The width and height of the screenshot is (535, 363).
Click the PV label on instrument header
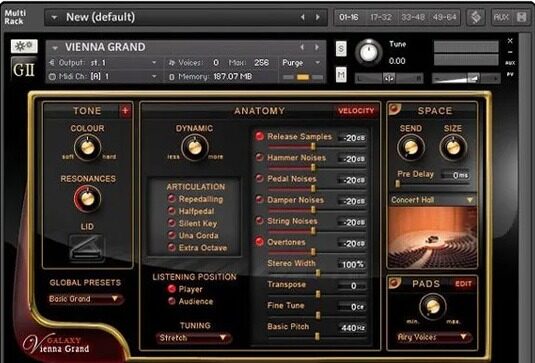tap(510, 74)
